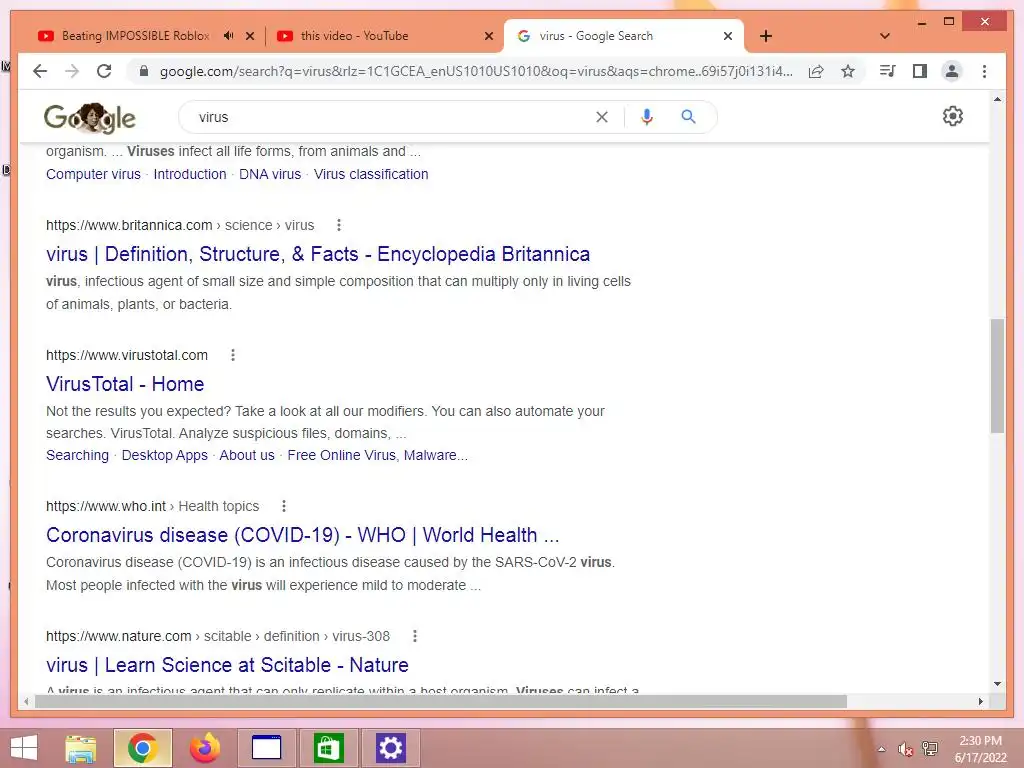Close the this video - YouTube tab
The height and width of the screenshot is (768, 1024).
tap(488, 36)
